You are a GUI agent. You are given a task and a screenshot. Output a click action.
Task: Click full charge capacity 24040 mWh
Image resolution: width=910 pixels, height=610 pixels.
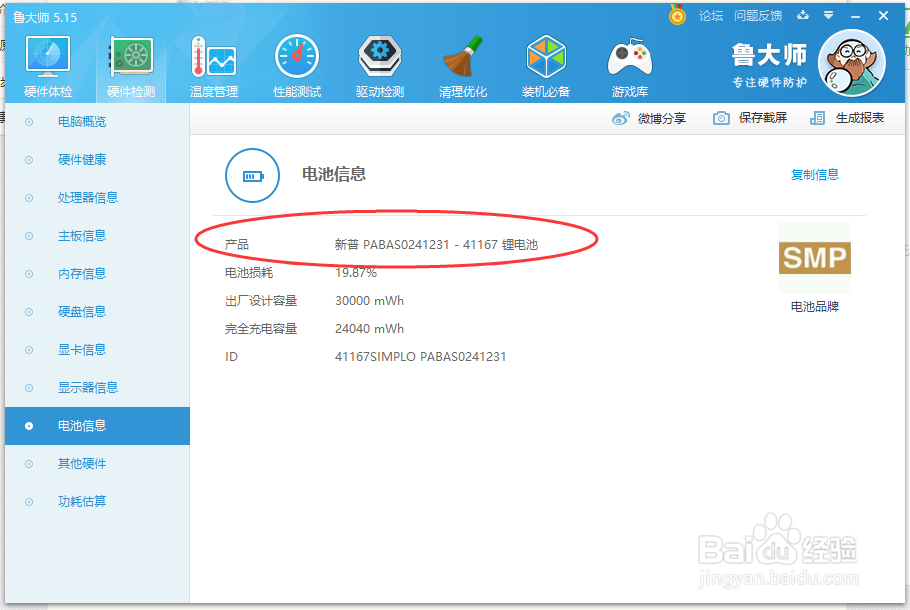click(x=369, y=329)
